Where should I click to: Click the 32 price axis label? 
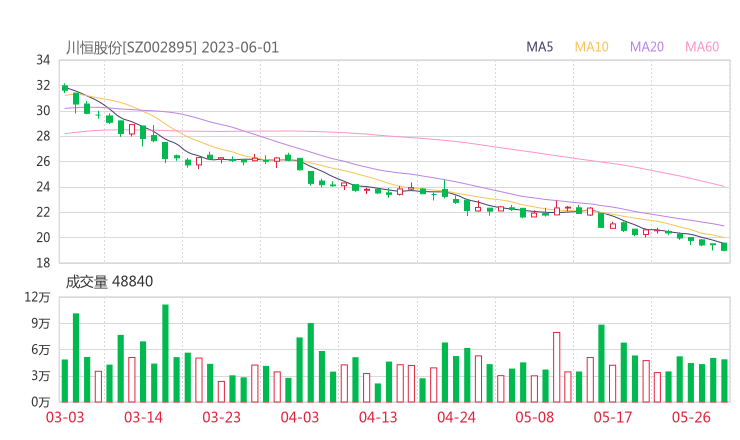(x=43, y=85)
